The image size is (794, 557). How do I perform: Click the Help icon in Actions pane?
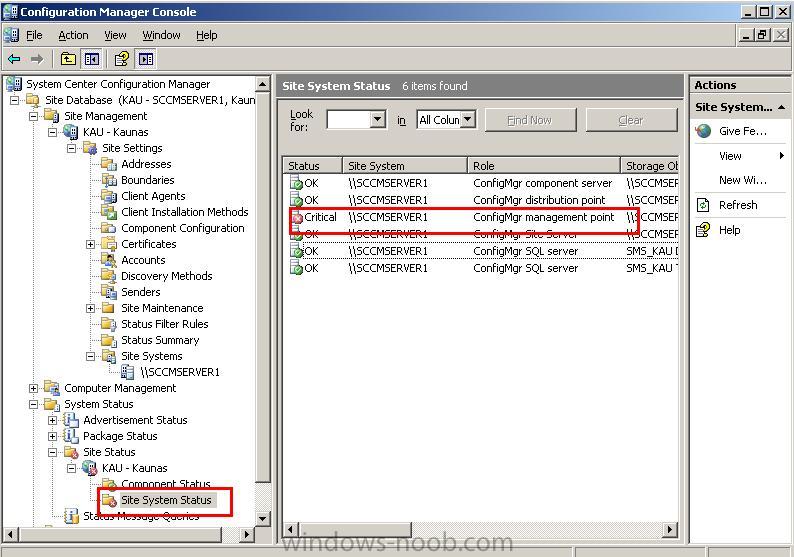click(x=703, y=230)
